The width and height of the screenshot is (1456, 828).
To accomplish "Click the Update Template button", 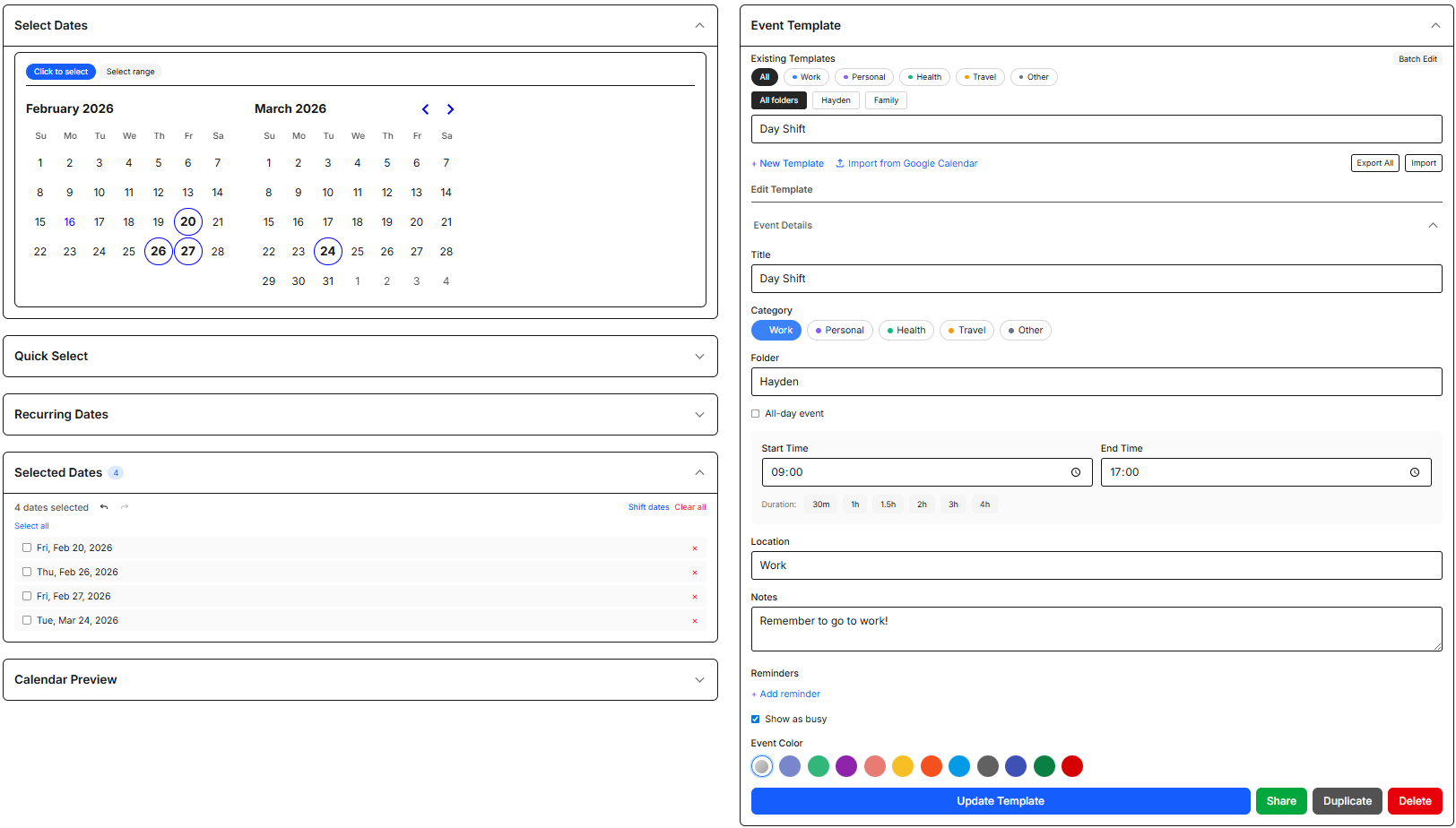I will 1001,800.
